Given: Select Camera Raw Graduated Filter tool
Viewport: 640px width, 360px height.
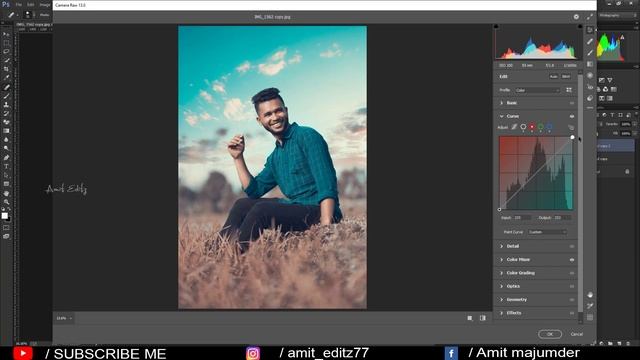Looking at the screenshot, I should (590, 64).
